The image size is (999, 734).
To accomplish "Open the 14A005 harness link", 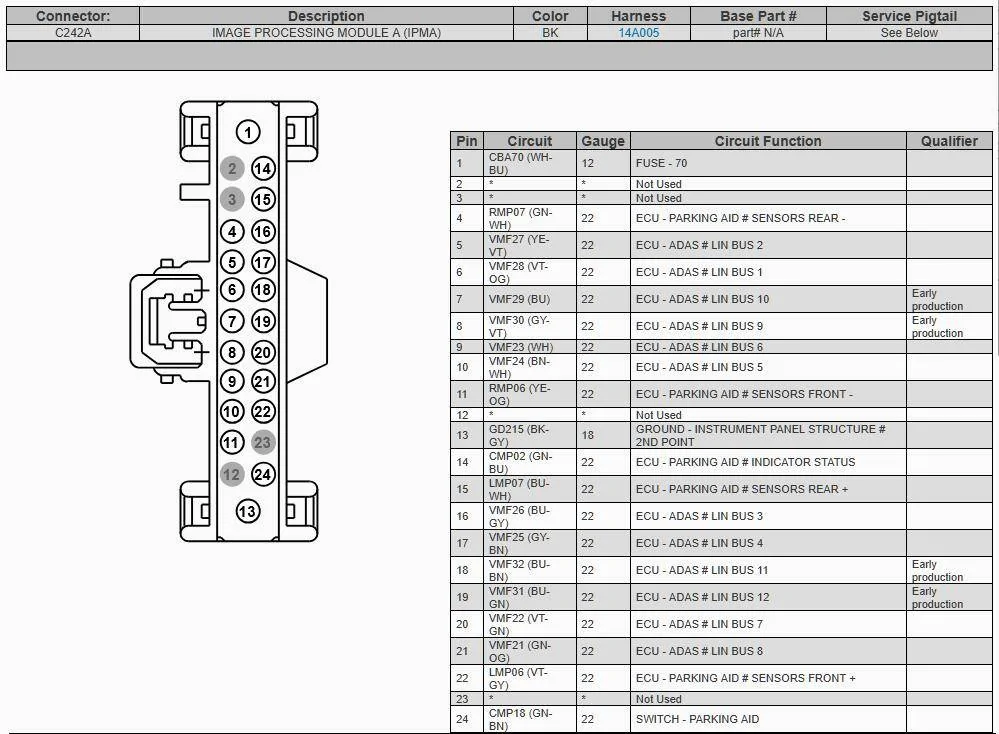I will pyautogui.click(x=638, y=33).
